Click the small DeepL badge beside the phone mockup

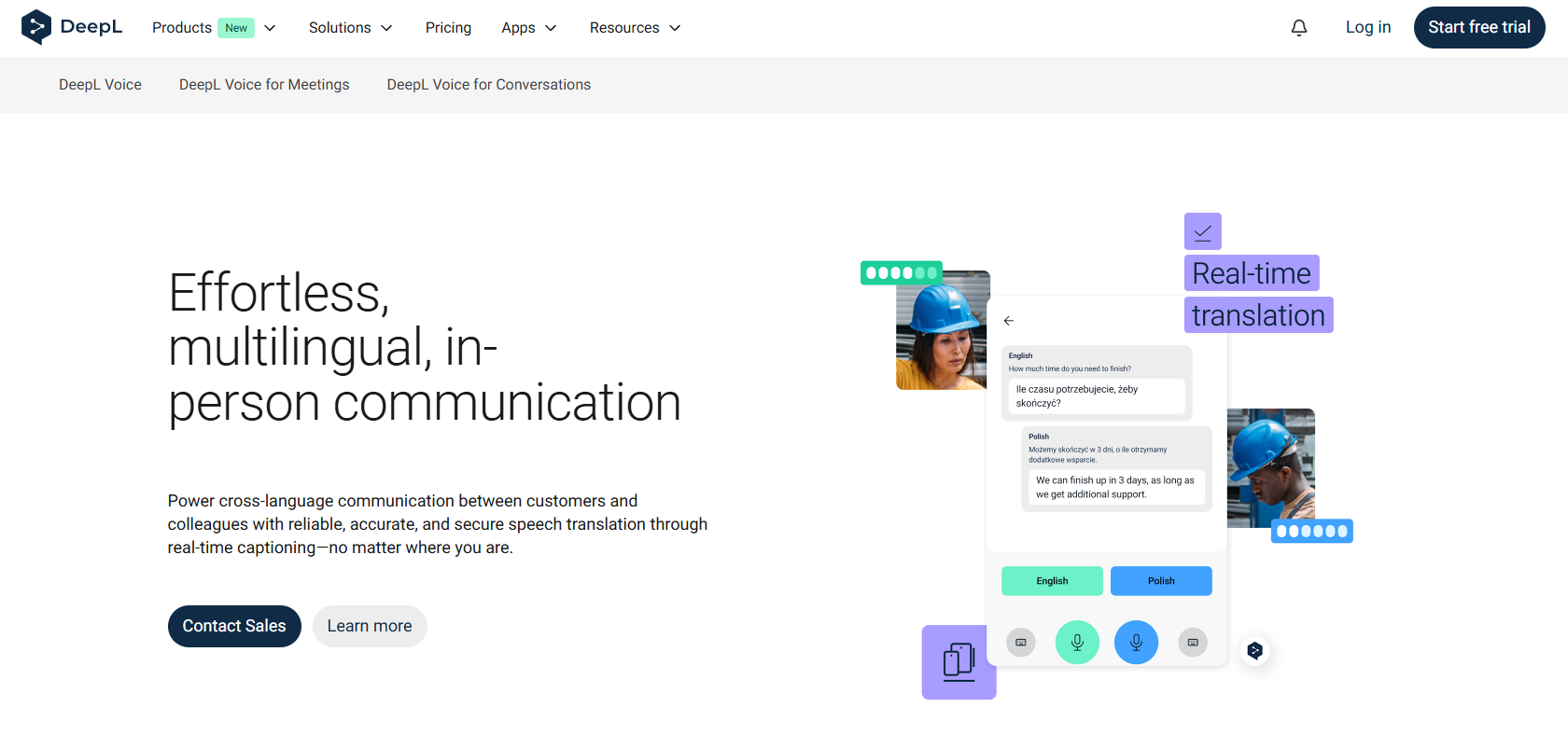(1255, 651)
